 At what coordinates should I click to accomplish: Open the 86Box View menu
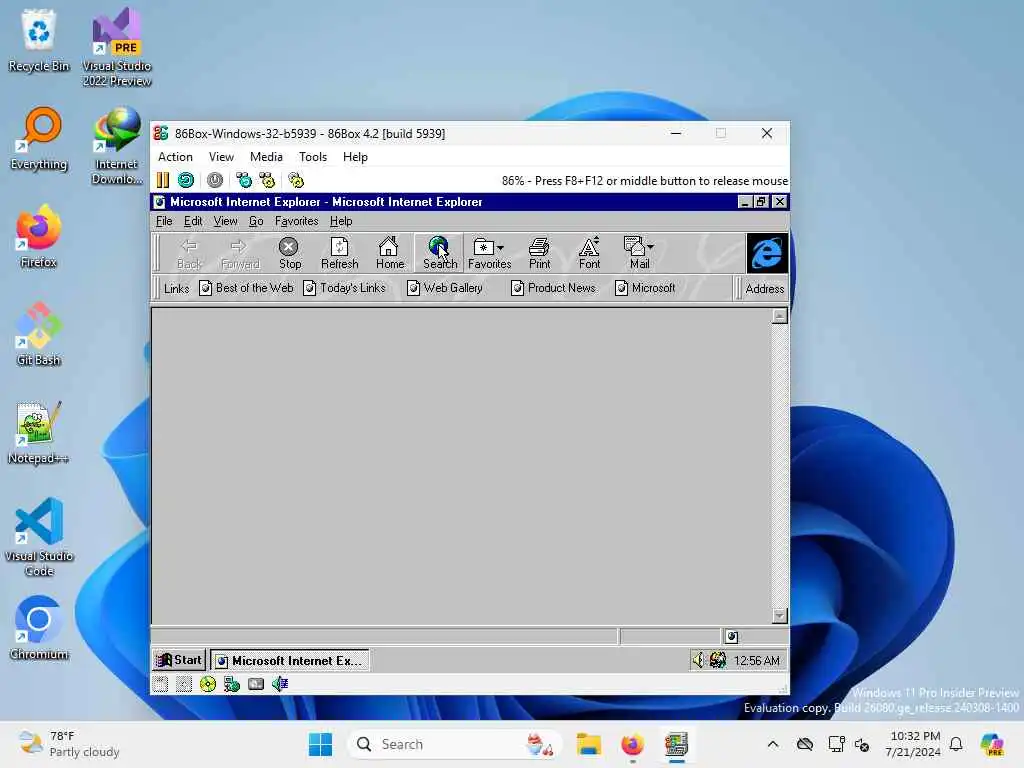point(221,157)
